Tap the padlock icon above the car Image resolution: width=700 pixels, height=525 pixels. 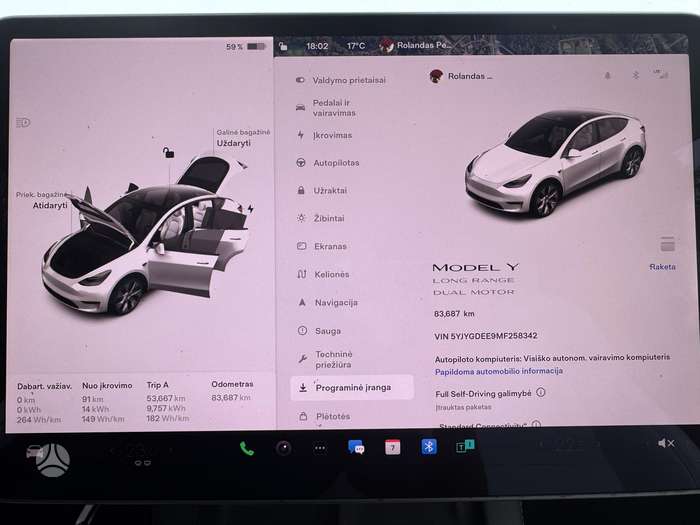(168, 153)
